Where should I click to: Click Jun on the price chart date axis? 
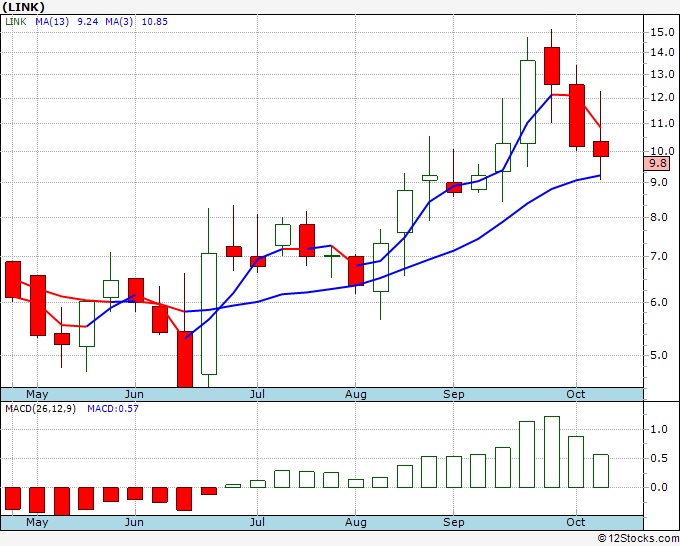[134, 395]
